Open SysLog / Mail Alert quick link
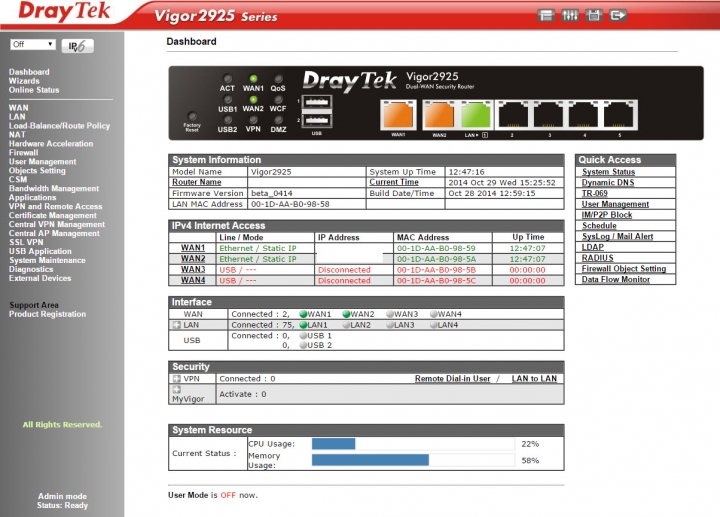The width and height of the screenshot is (720, 517). (618, 236)
